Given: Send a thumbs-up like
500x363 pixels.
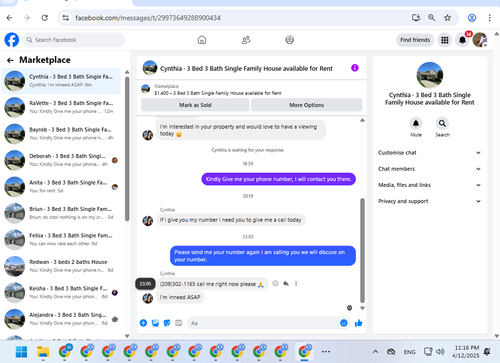Looking at the screenshot, I should (x=359, y=323).
